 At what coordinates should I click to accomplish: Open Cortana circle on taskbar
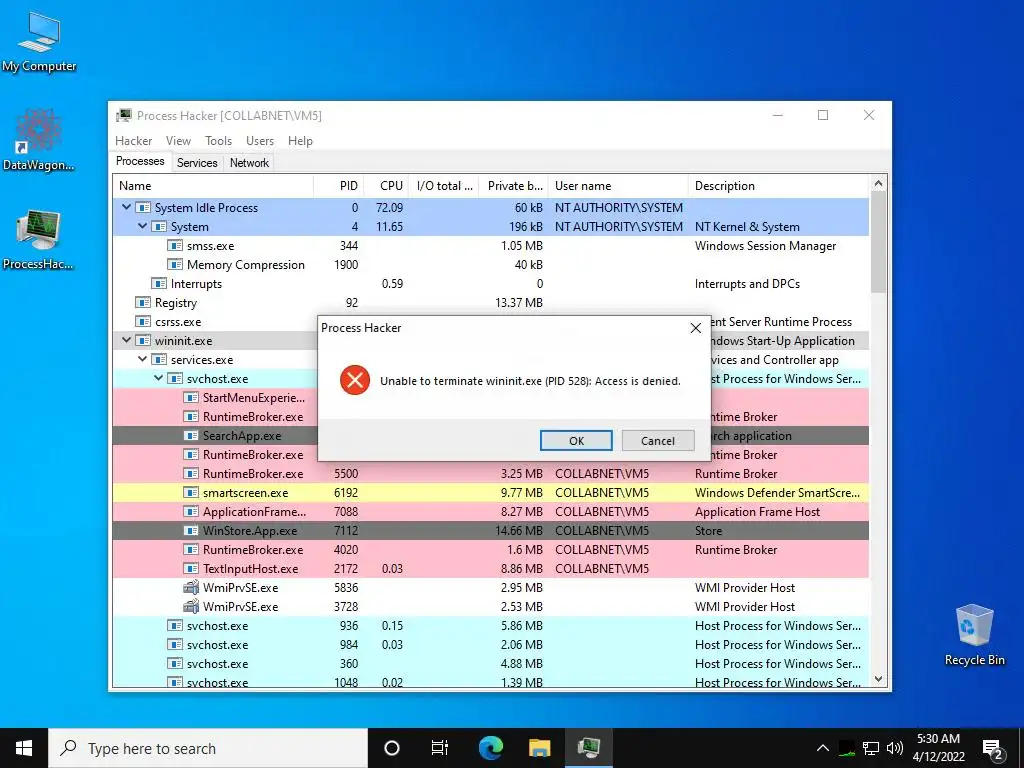[391, 748]
